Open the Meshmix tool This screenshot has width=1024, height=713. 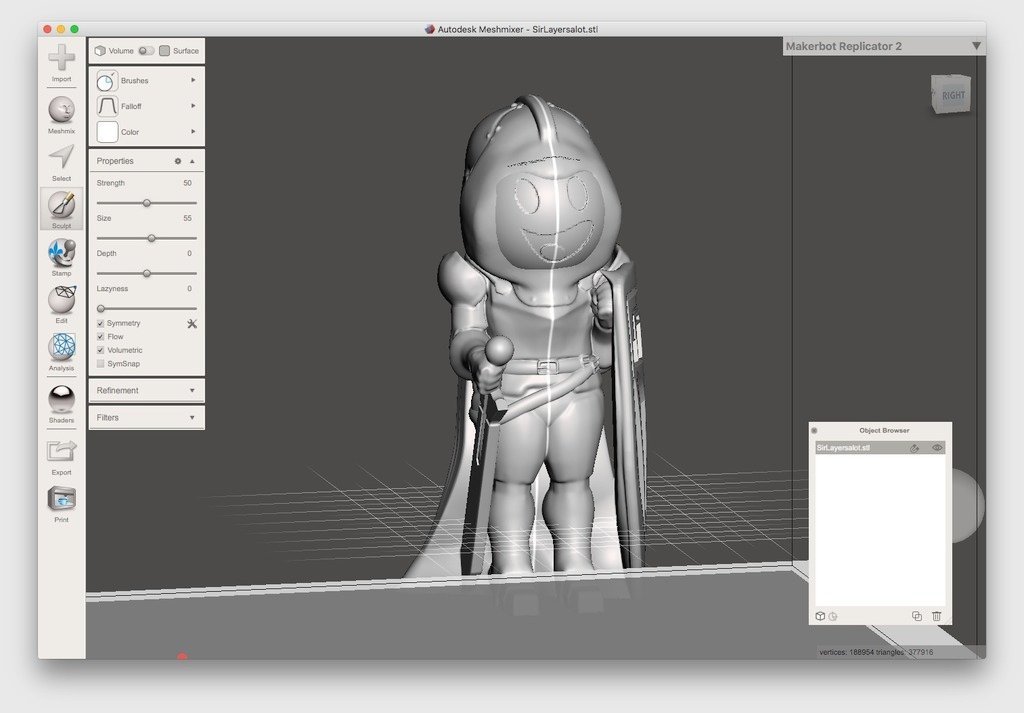pos(61,110)
